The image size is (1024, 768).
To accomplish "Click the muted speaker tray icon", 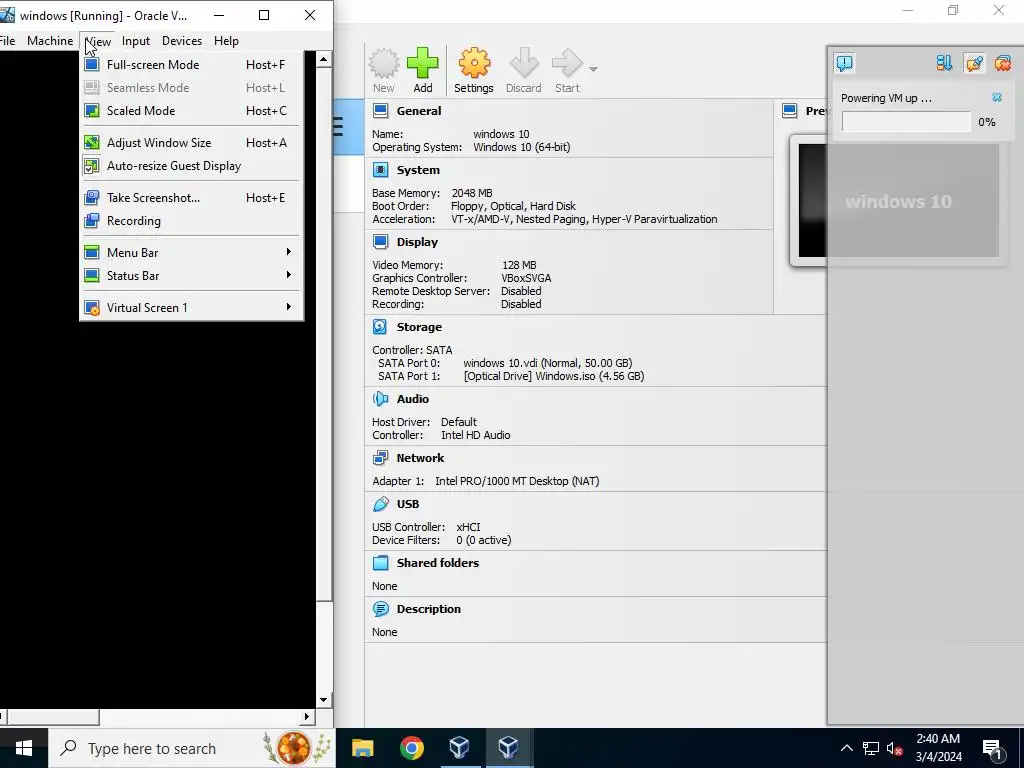I will tap(895, 748).
